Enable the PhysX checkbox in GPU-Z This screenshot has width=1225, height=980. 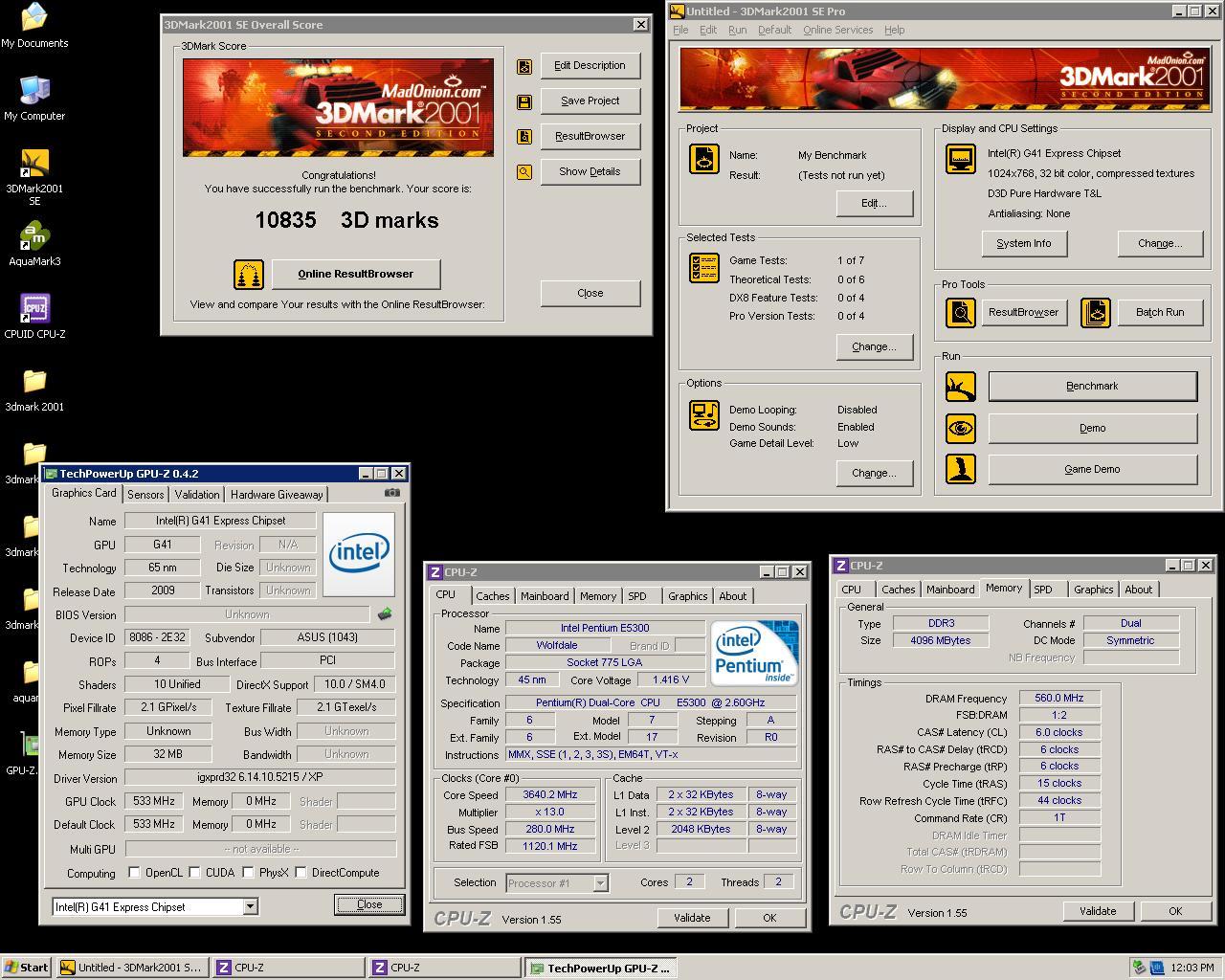point(249,873)
